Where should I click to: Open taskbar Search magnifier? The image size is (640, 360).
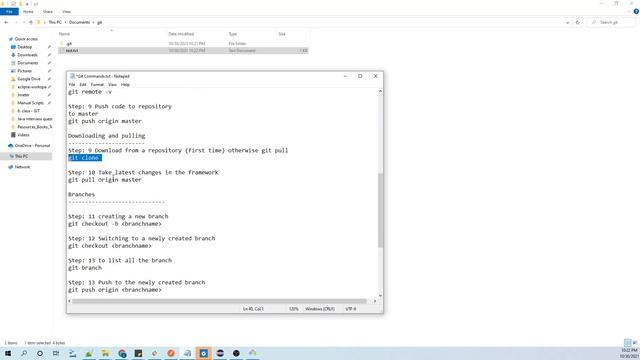click(24, 353)
